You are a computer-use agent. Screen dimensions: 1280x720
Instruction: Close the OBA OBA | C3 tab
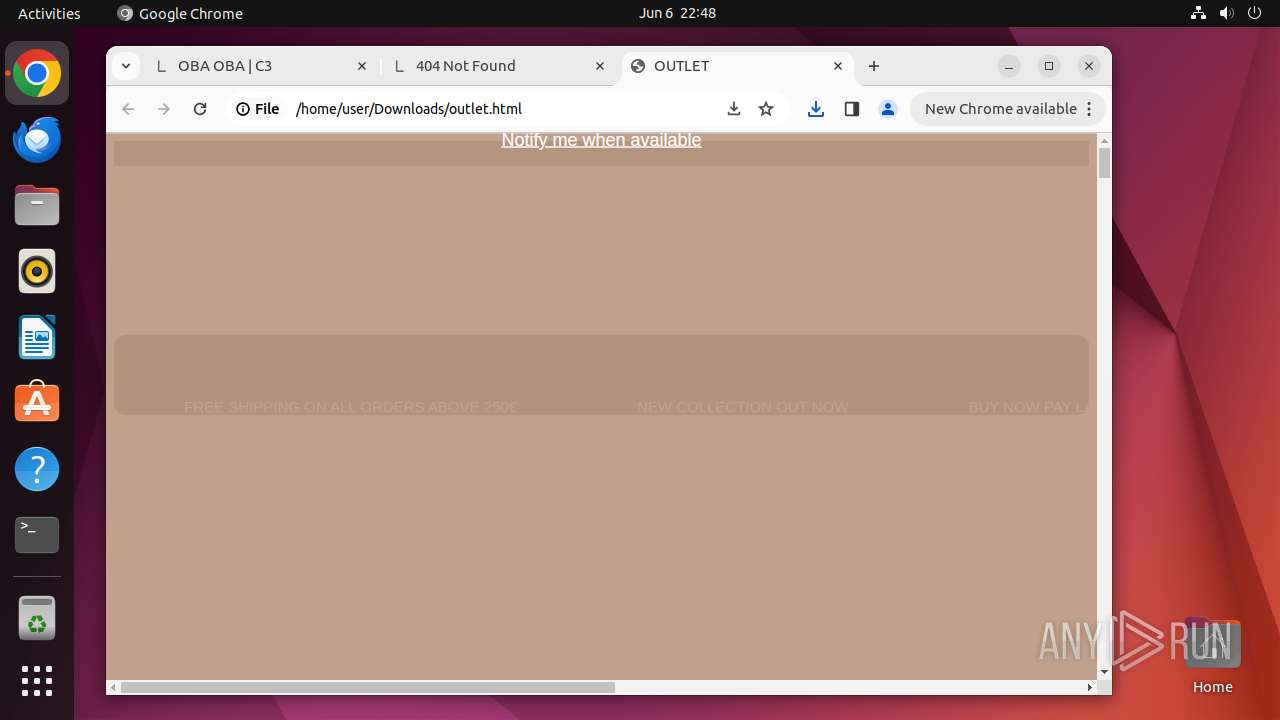(x=362, y=66)
